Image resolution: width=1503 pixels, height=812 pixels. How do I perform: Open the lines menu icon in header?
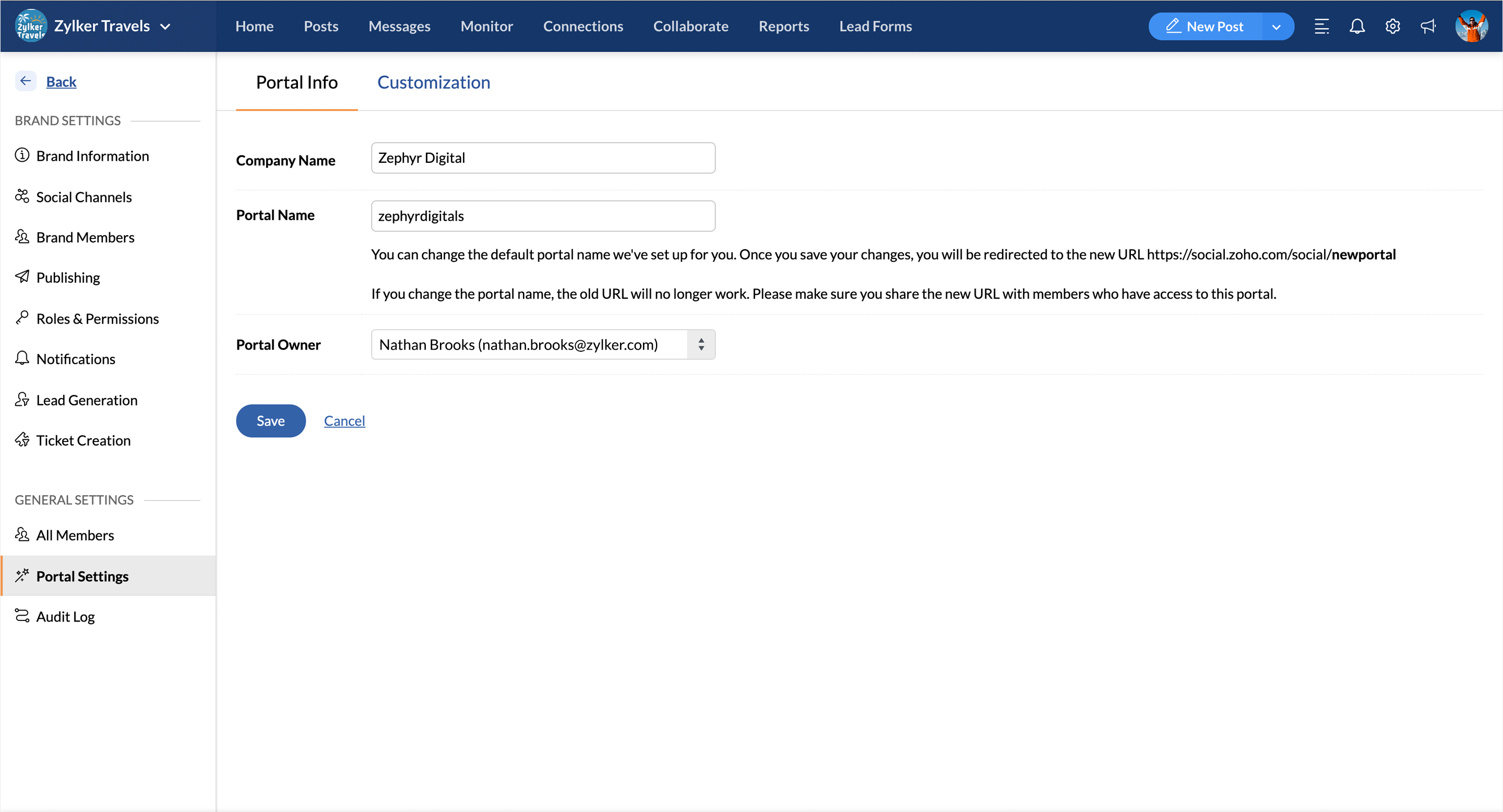[x=1321, y=26]
